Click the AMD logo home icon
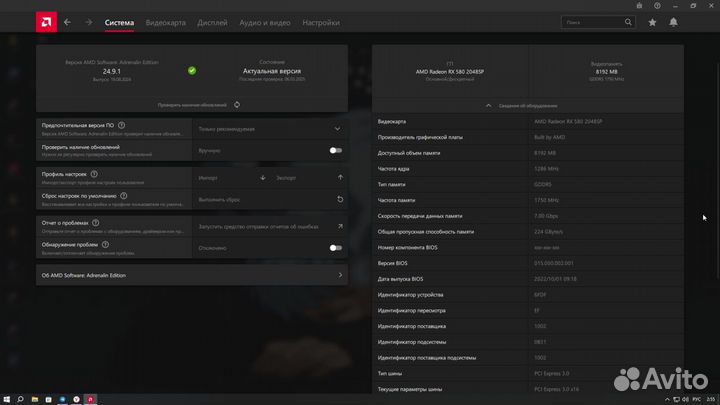720x405 pixels. (45, 21)
